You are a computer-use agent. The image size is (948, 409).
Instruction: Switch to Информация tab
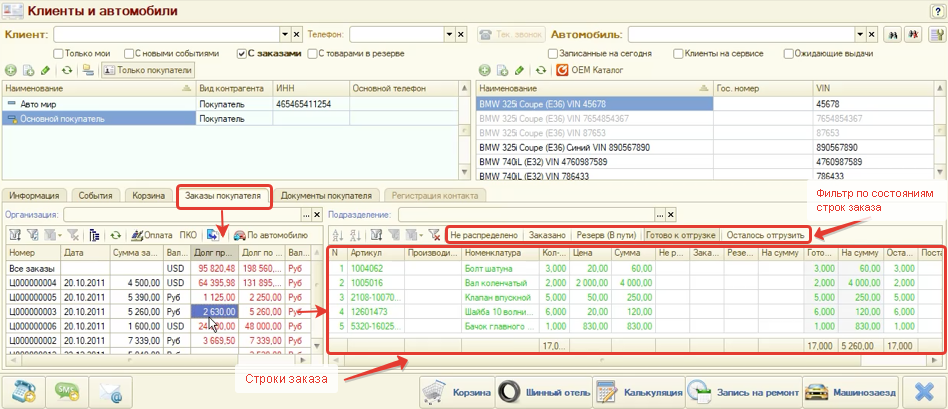[x=34, y=195]
